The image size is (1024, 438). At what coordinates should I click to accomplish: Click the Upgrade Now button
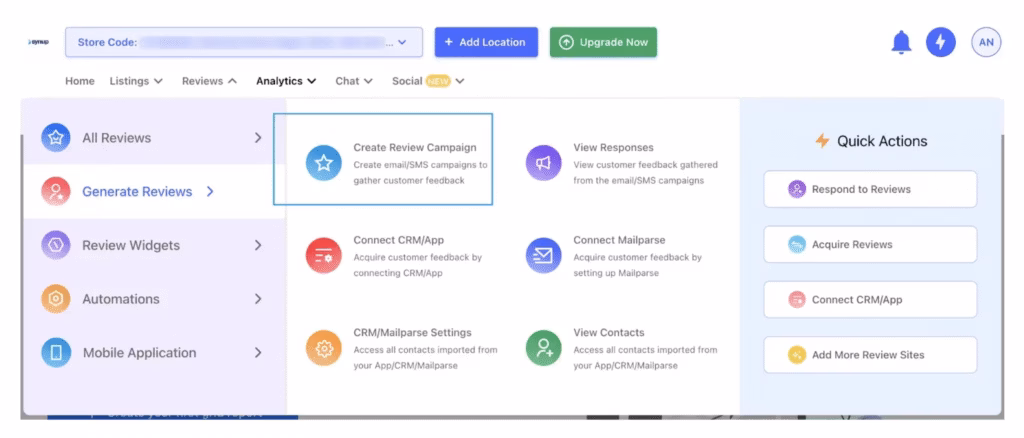tap(603, 42)
